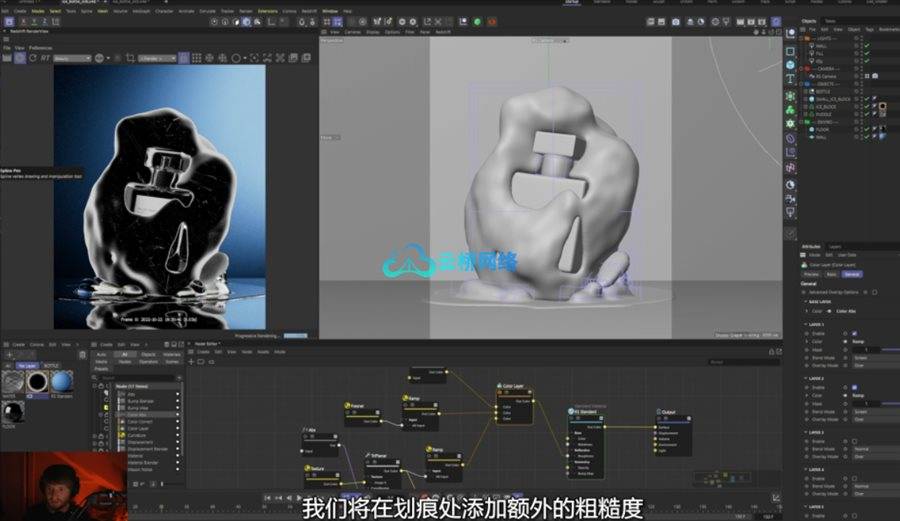This screenshot has height=521, width=900.
Task: Open the Extensions menu in menu bar
Action: (x=268, y=10)
